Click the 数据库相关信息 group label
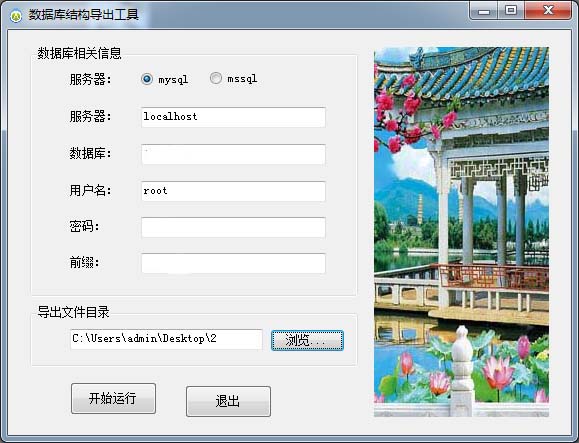This screenshot has width=579, height=443. pos(79,54)
